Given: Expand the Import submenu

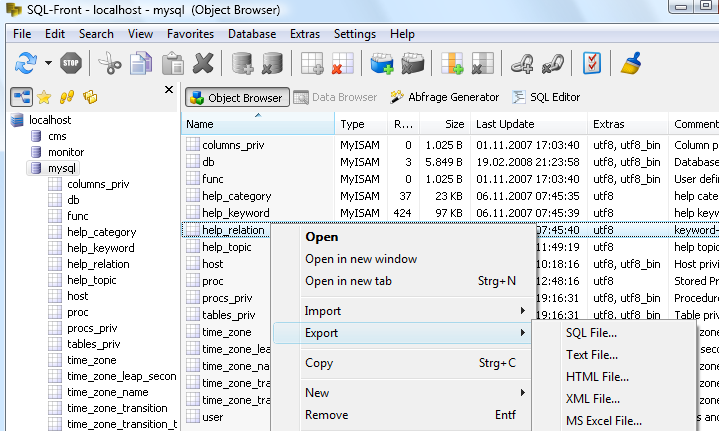Looking at the screenshot, I should (x=403, y=311).
